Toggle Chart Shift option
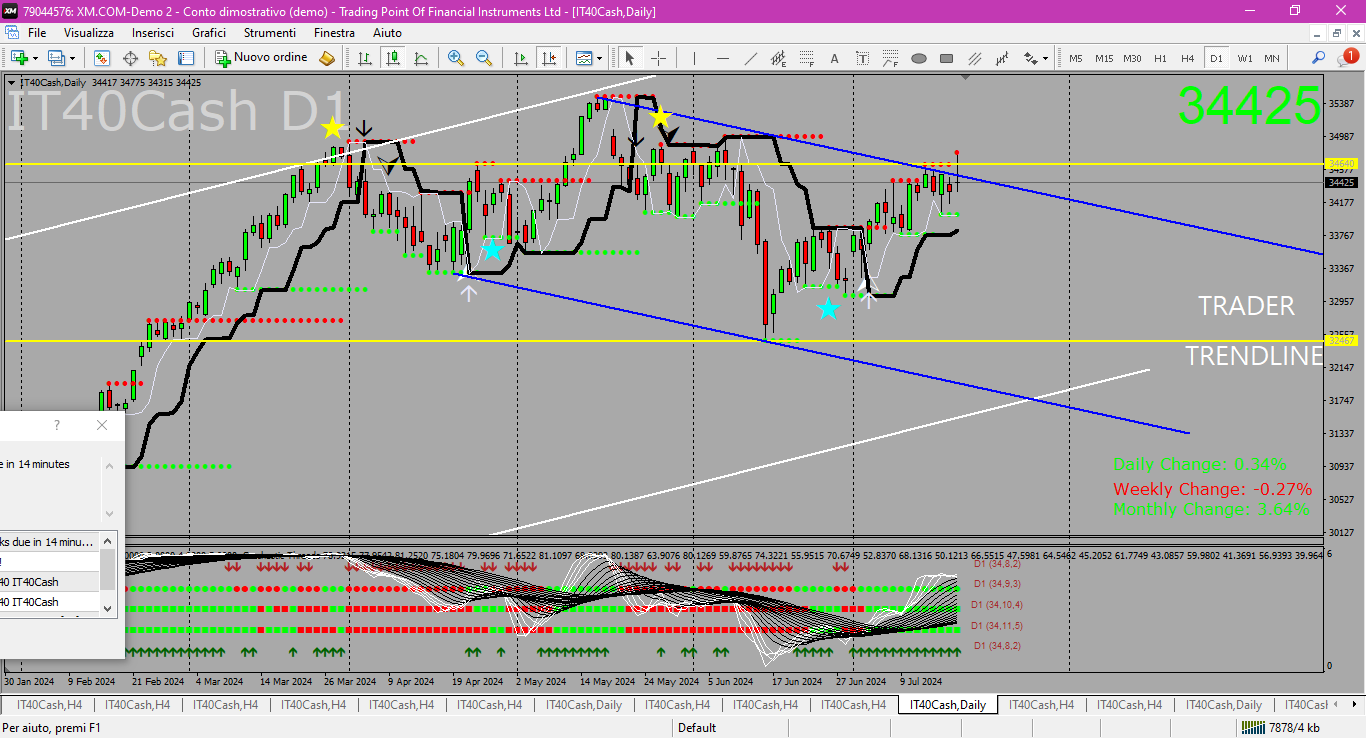The height and width of the screenshot is (738, 1366). 548,58
